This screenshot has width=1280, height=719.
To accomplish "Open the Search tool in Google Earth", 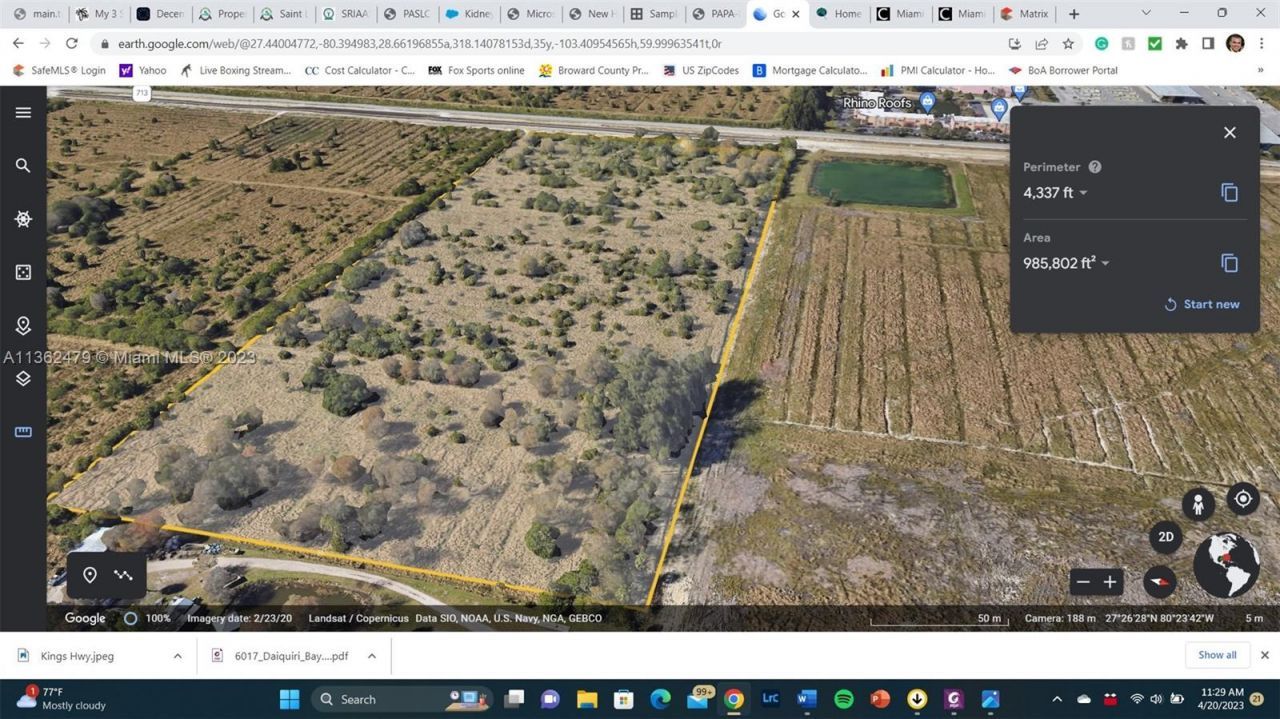I will pos(23,165).
